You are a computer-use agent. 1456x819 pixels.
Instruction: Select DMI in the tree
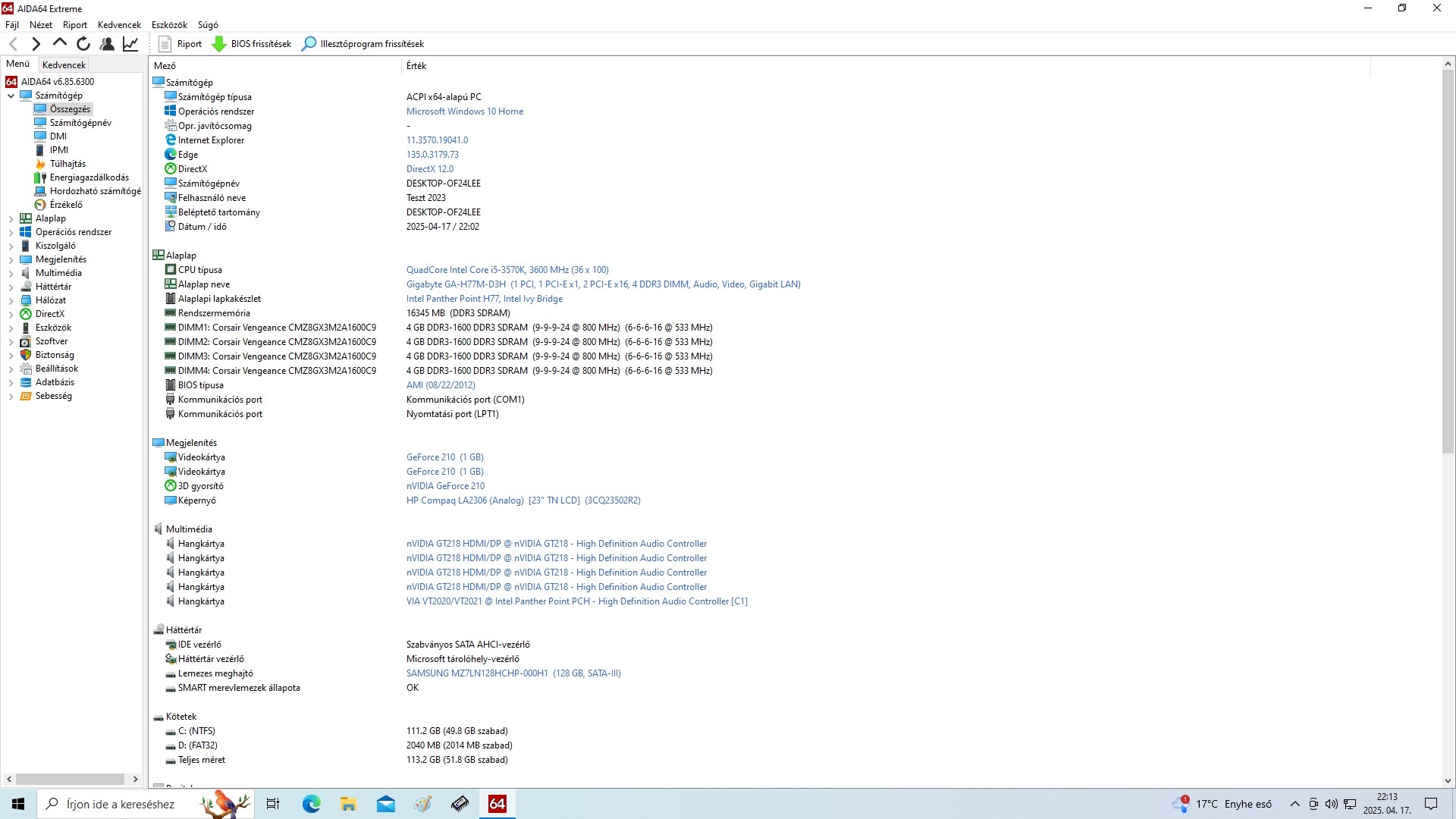point(58,136)
